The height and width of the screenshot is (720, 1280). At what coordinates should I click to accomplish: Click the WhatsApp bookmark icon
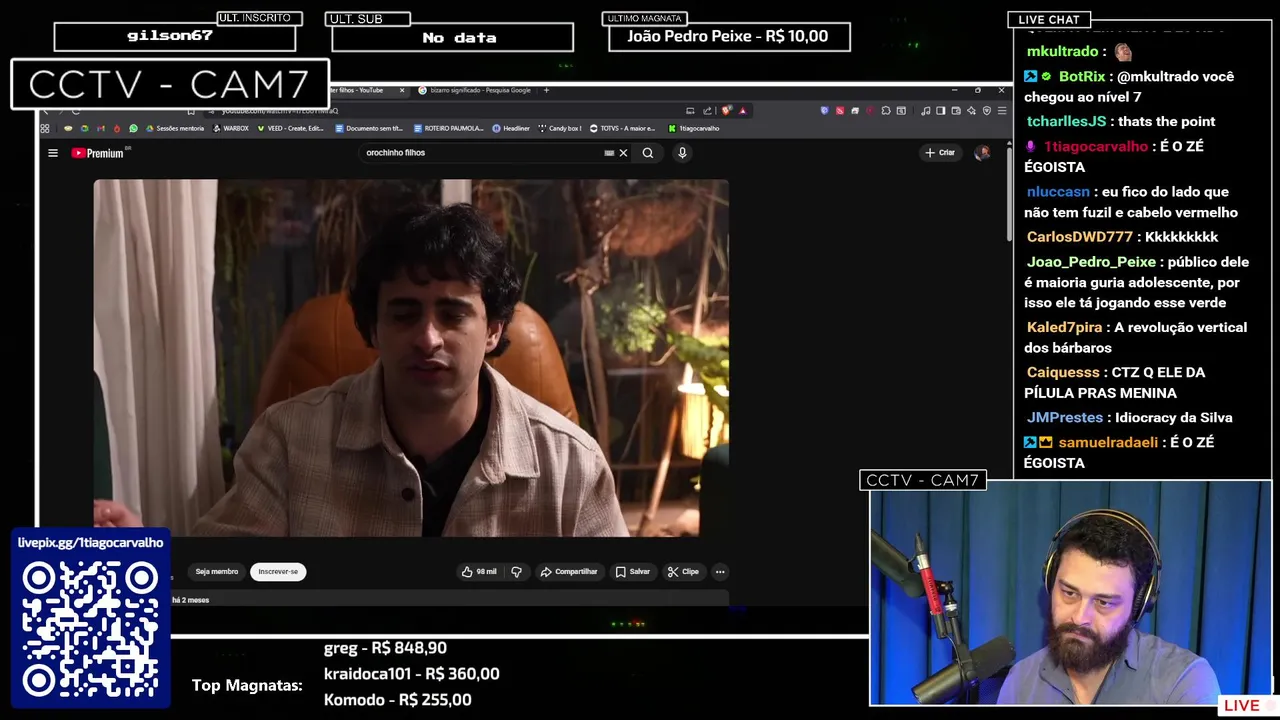133,128
